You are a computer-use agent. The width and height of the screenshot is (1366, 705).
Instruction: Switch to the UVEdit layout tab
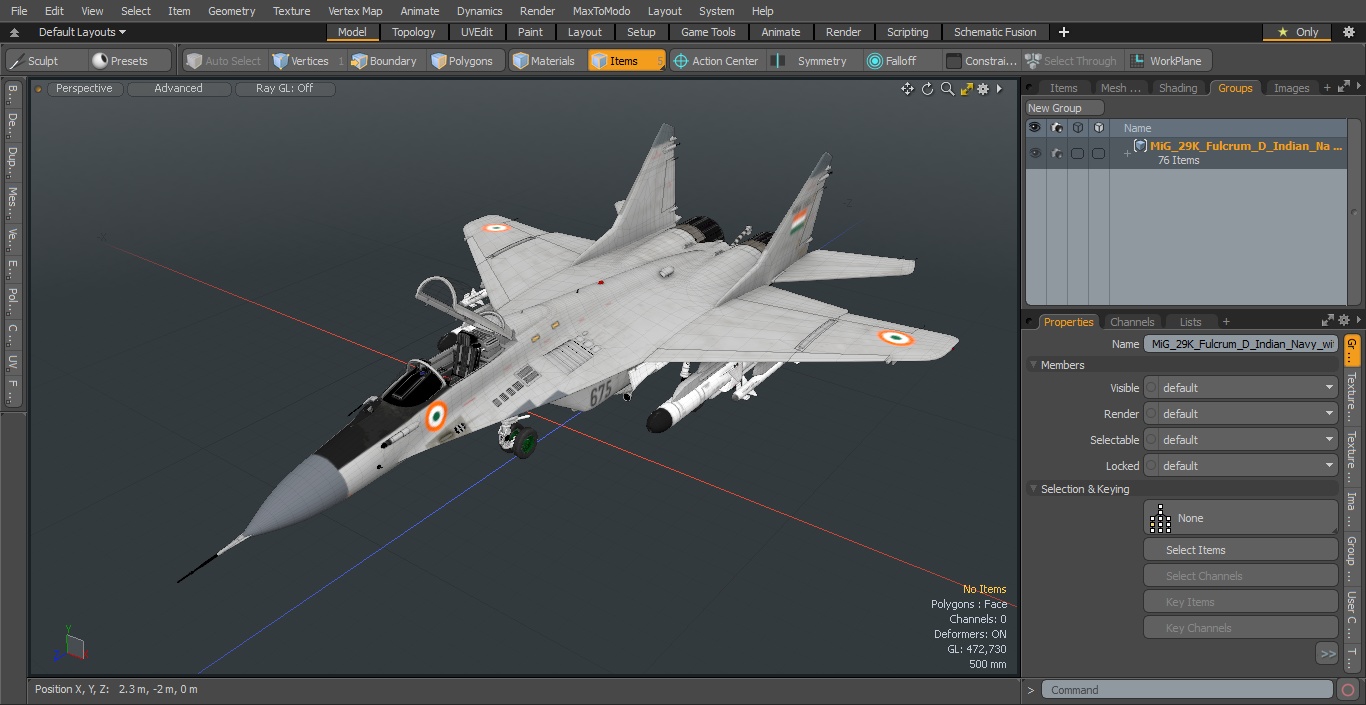pos(476,32)
